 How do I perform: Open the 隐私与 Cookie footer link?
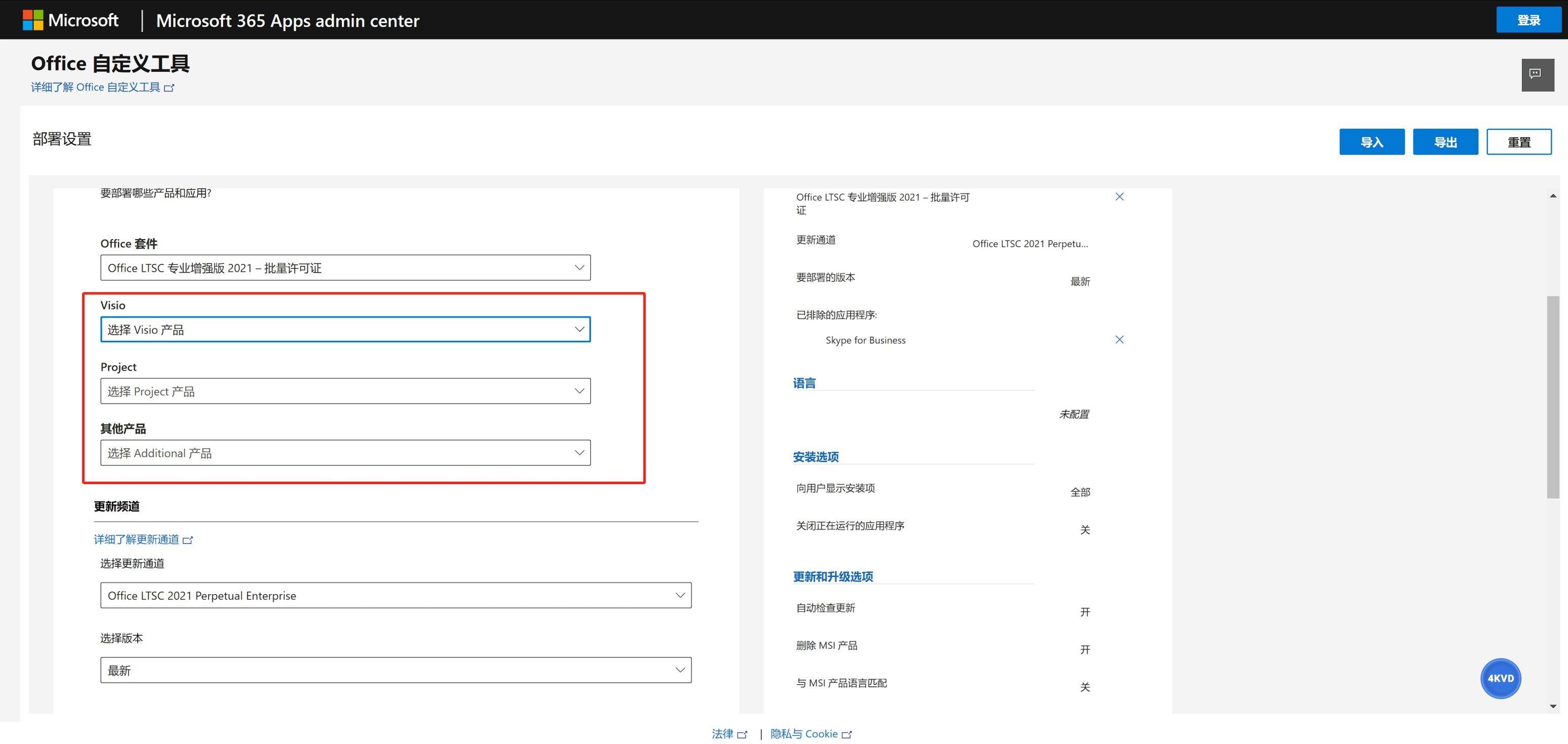(x=803, y=734)
